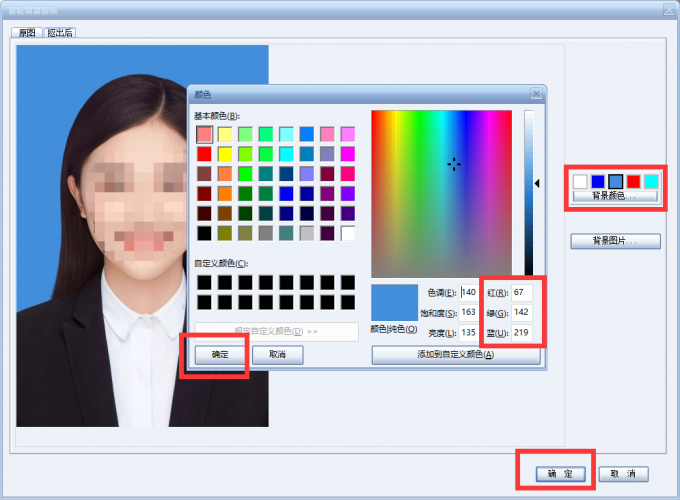The width and height of the screenshot is (680, 500).
Task: Select the selected light red basic color swatch
Action: pyautogui.click(x=204, y=134)
